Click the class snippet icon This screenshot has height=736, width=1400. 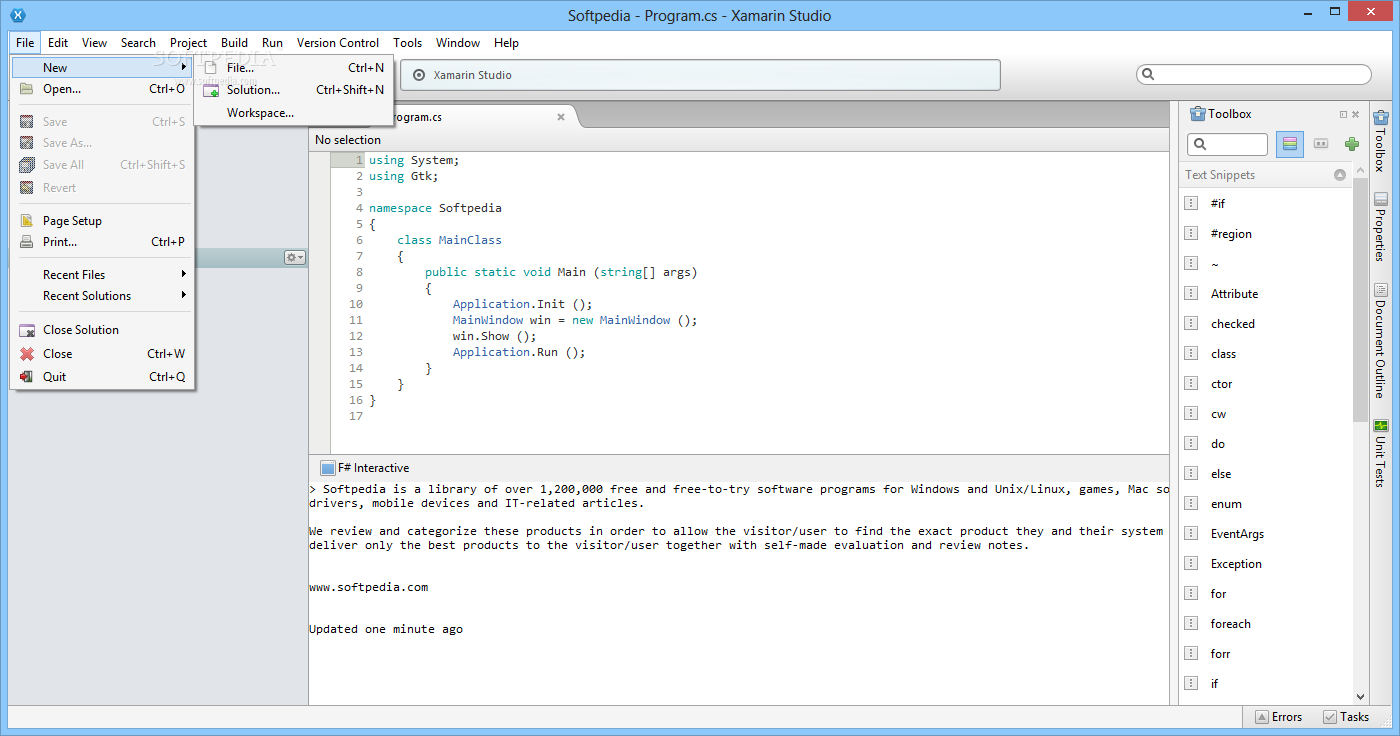coord(1191,353)
